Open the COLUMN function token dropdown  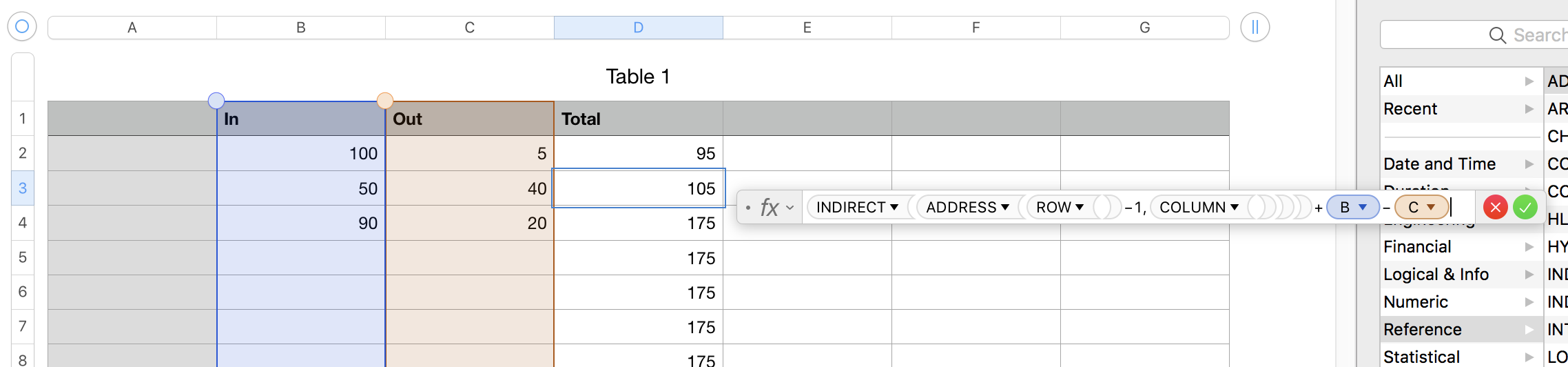coord(1235,207)
